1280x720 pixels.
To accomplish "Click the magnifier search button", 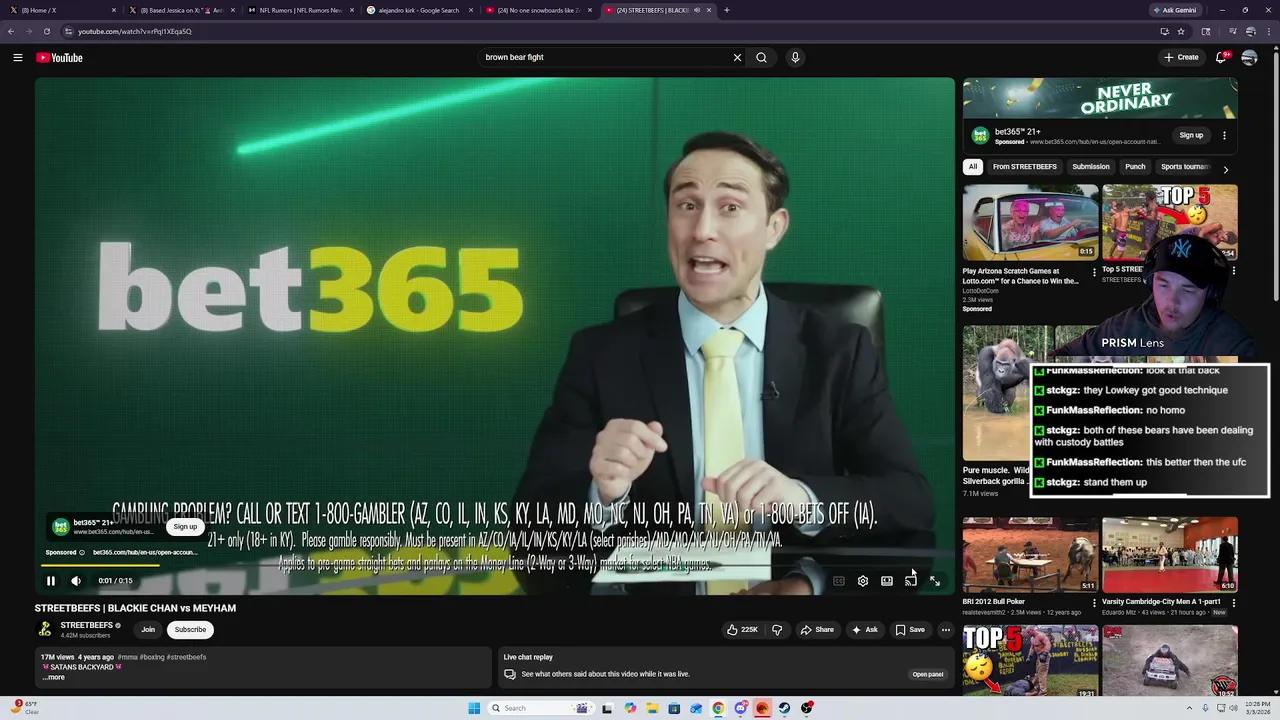I will tap(761, 57).
